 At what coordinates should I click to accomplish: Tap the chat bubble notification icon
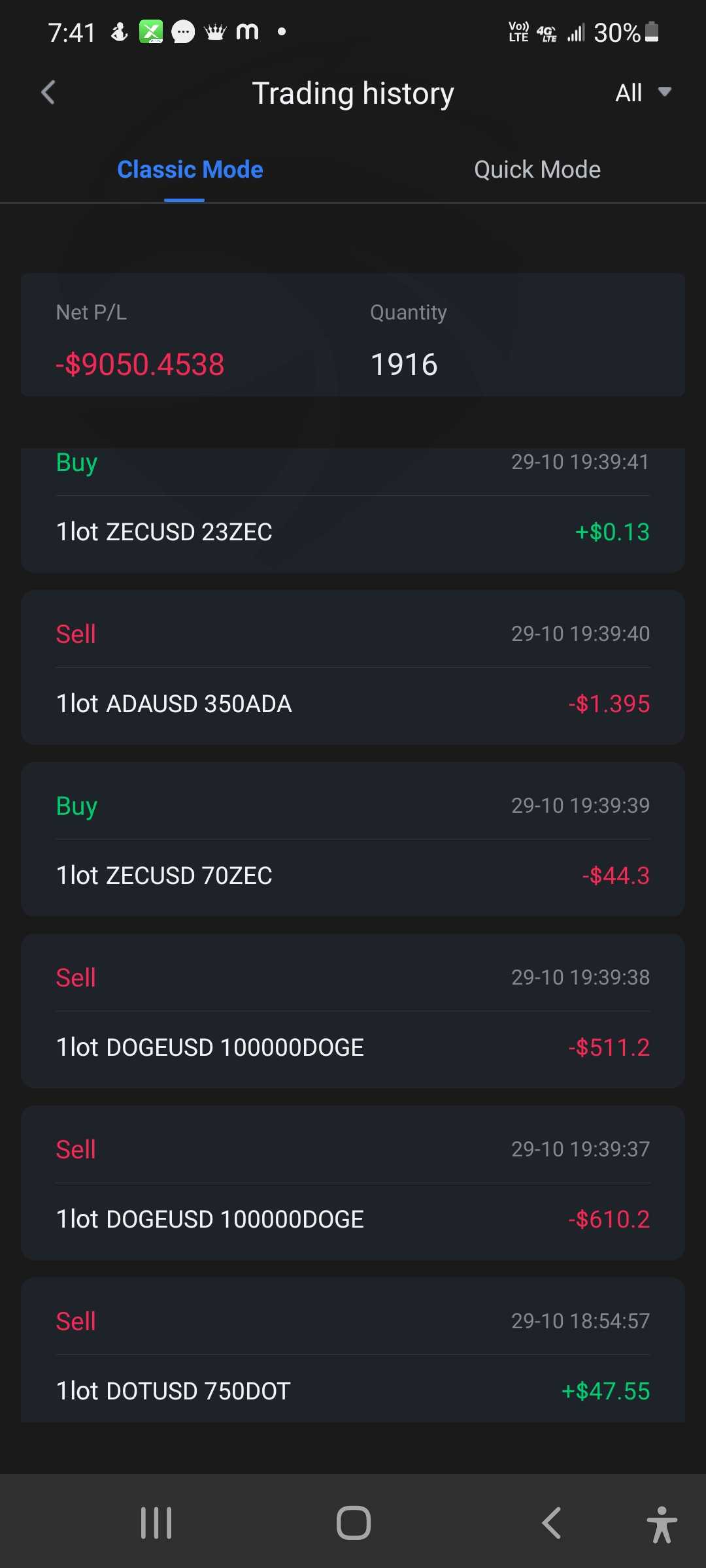[x=183, y=31]
